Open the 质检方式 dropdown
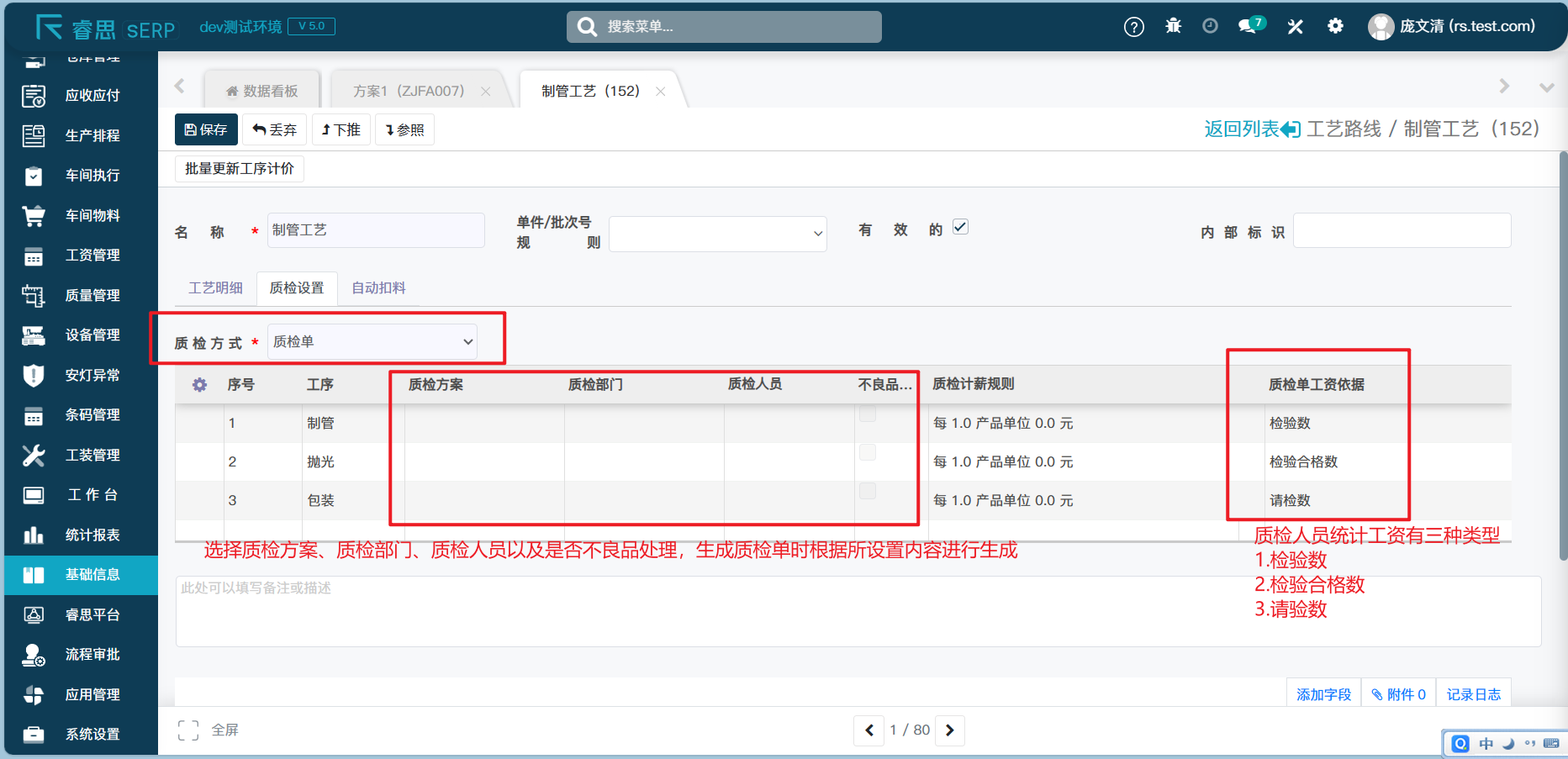The image size is (1568, 759). [x=372, y=342]
